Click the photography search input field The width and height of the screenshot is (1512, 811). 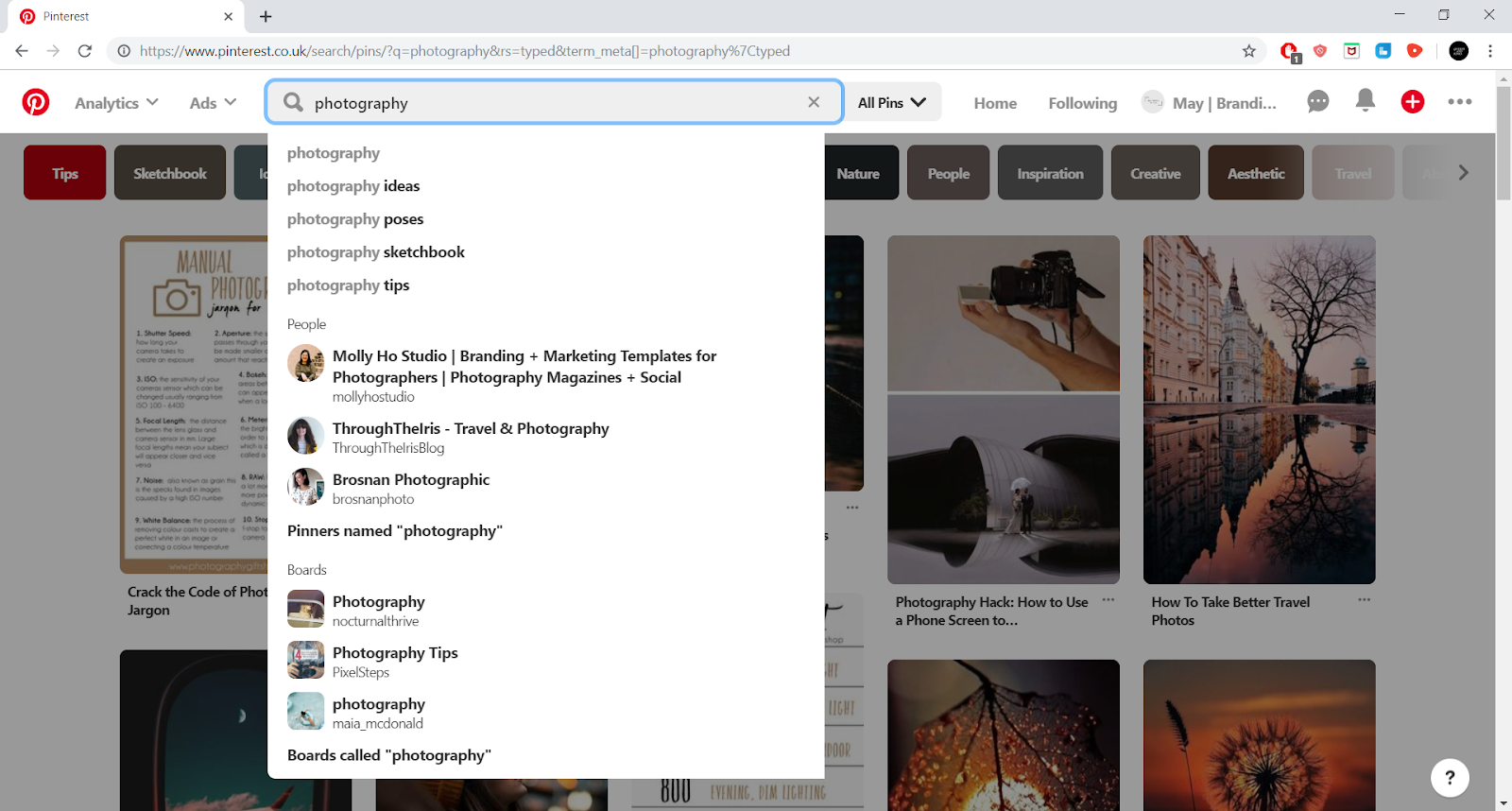(556, 102)
